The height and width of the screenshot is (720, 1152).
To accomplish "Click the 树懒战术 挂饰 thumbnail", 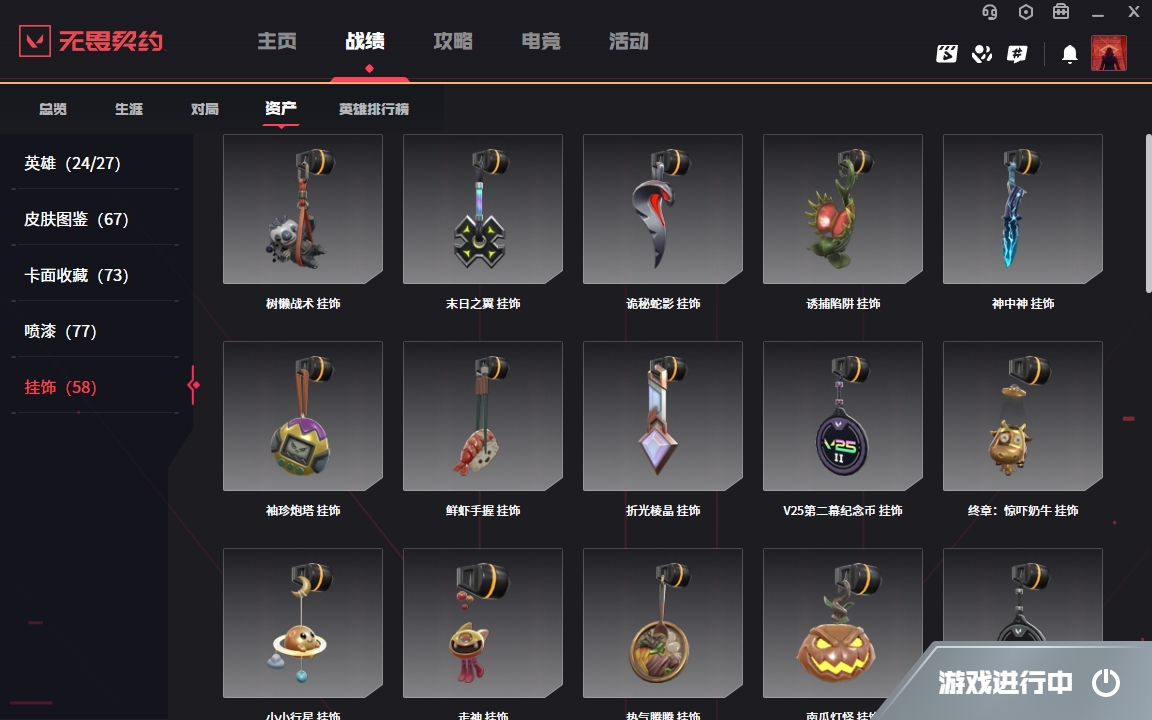I will 303,209.
